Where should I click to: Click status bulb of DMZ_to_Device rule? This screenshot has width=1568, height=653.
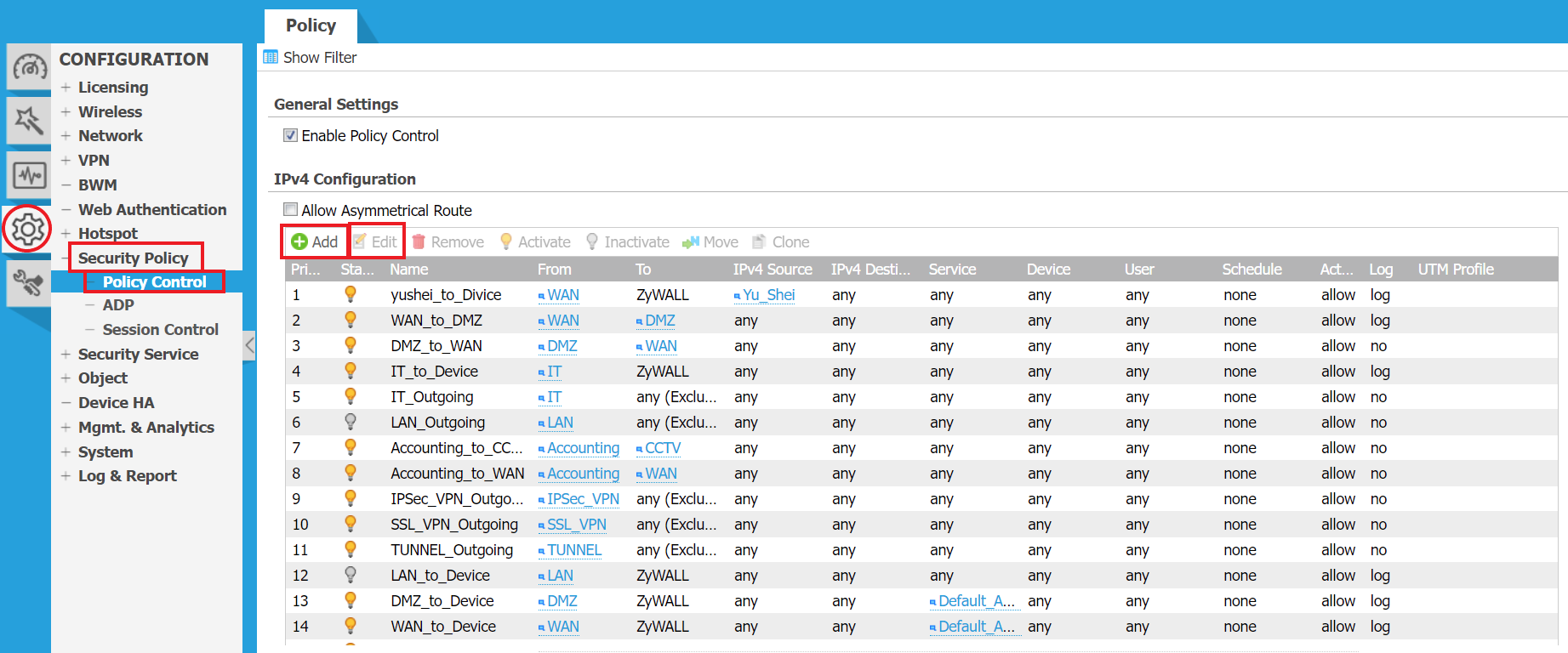point(350,600)
